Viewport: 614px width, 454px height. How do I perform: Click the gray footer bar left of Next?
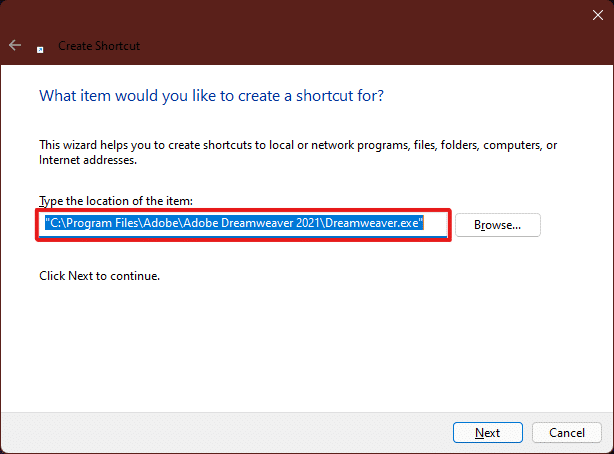223,432
